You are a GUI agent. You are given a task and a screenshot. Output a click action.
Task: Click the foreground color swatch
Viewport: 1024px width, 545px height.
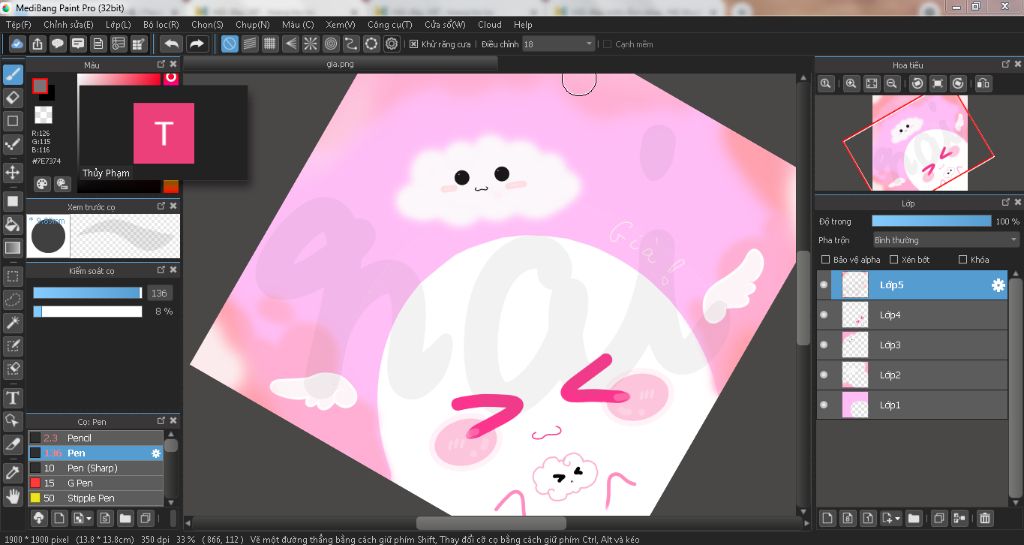[x=40, y=86]
